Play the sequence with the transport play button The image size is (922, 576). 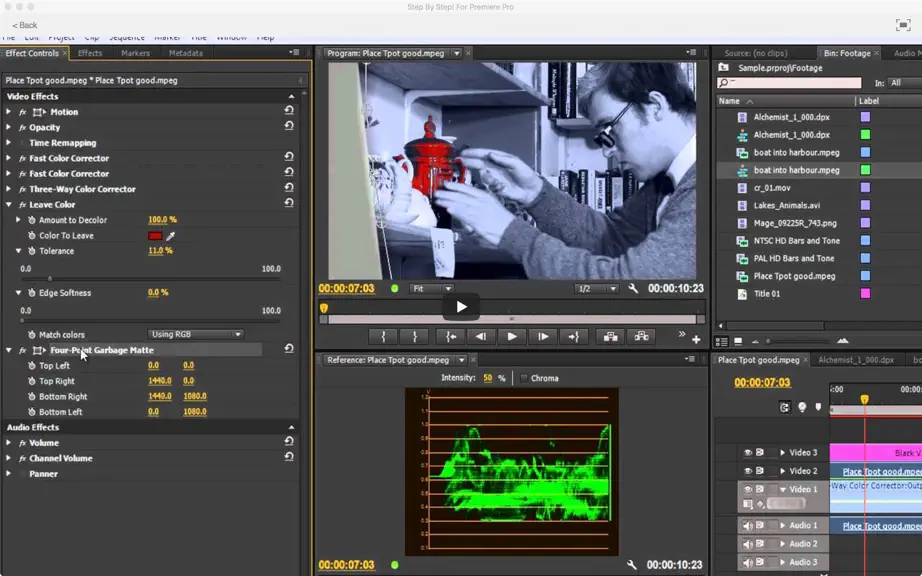(x=512, y=337)
